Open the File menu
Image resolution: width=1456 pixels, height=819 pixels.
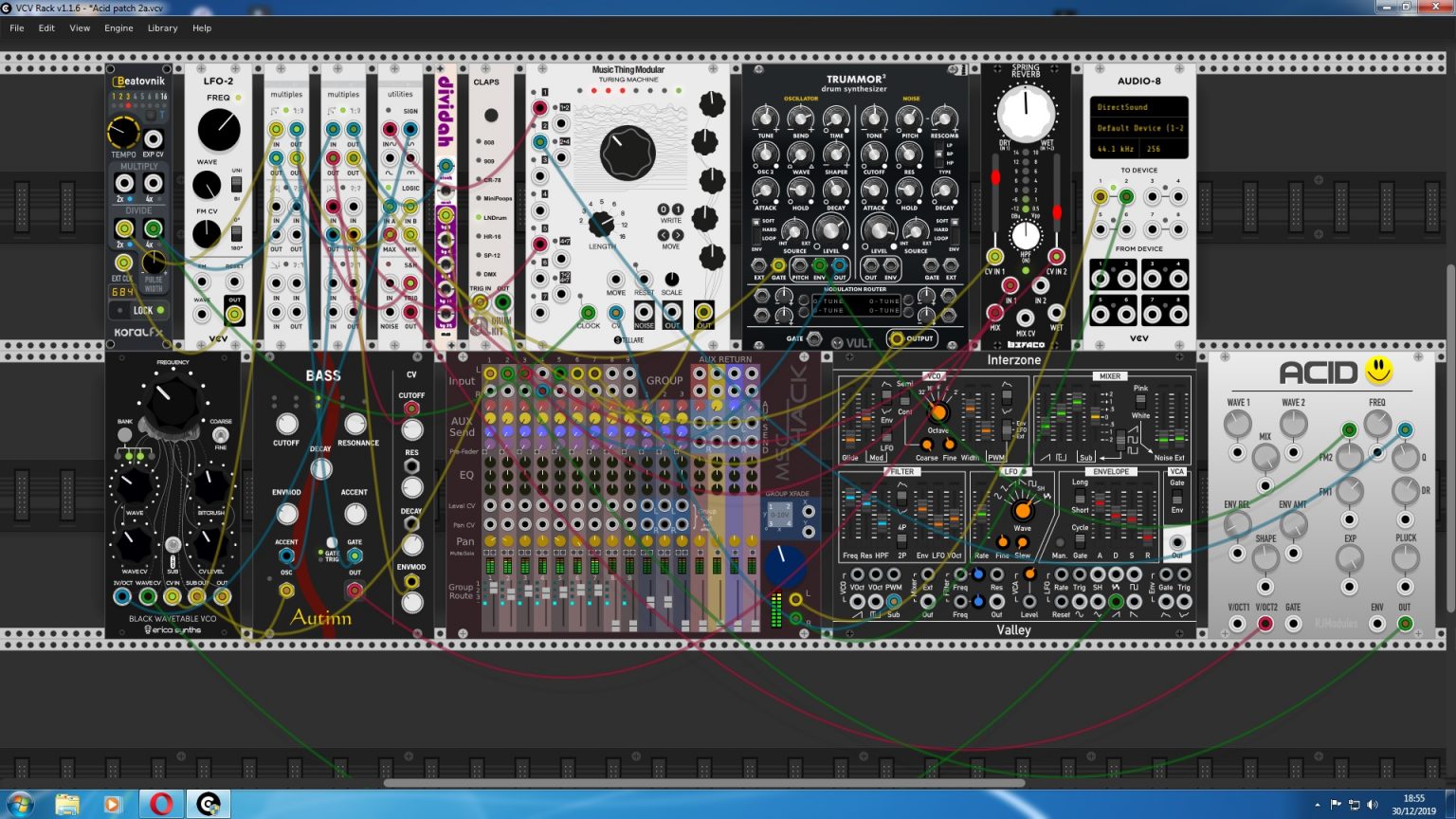pos(17,27)
